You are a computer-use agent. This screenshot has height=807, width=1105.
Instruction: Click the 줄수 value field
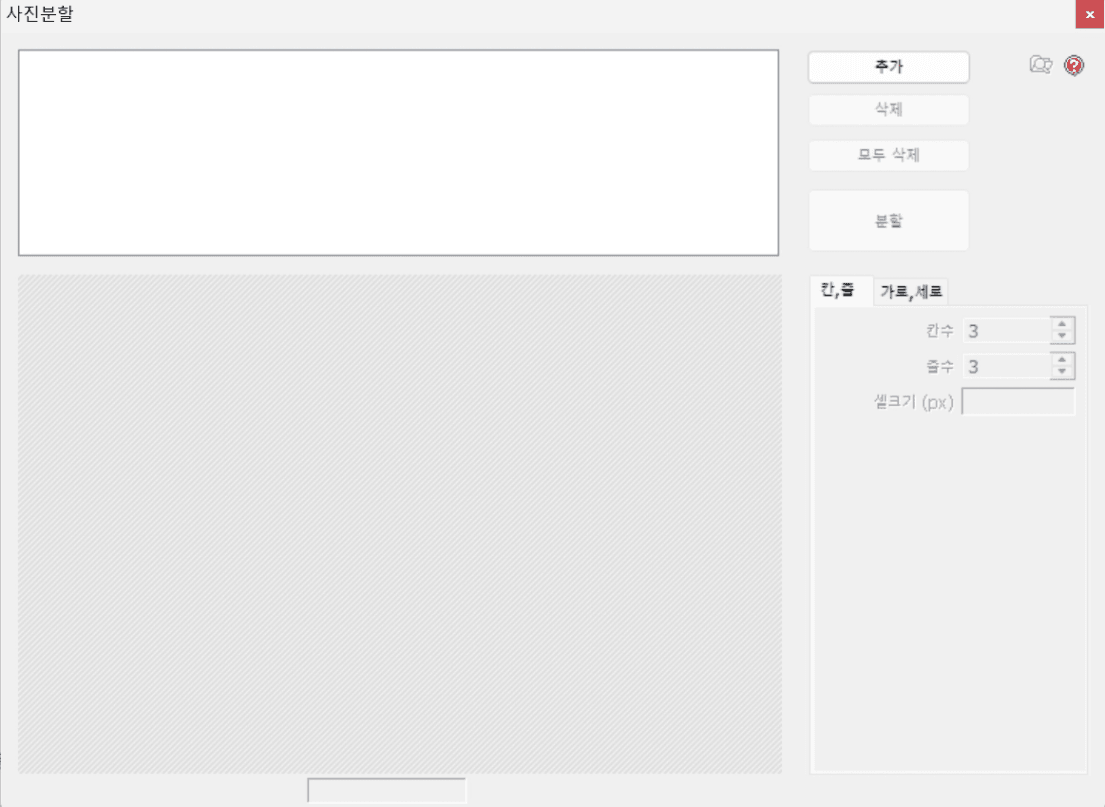point(1006,366)
